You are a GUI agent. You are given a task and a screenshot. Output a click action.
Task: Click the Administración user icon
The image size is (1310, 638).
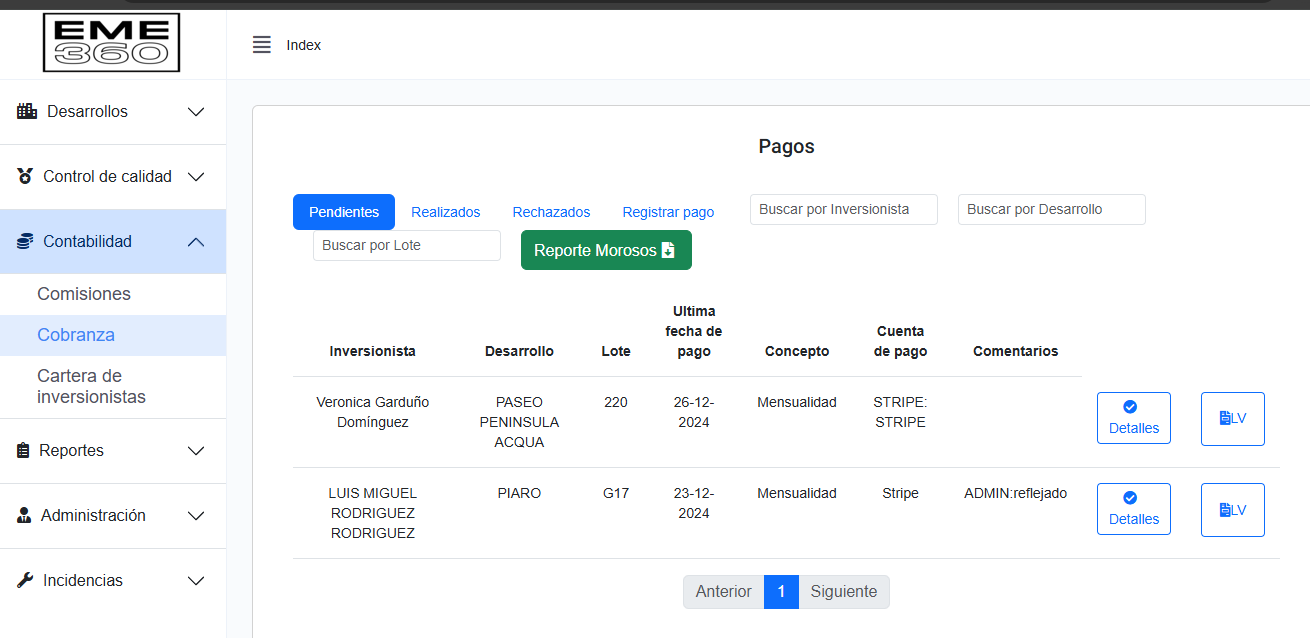tap(25, 515)
